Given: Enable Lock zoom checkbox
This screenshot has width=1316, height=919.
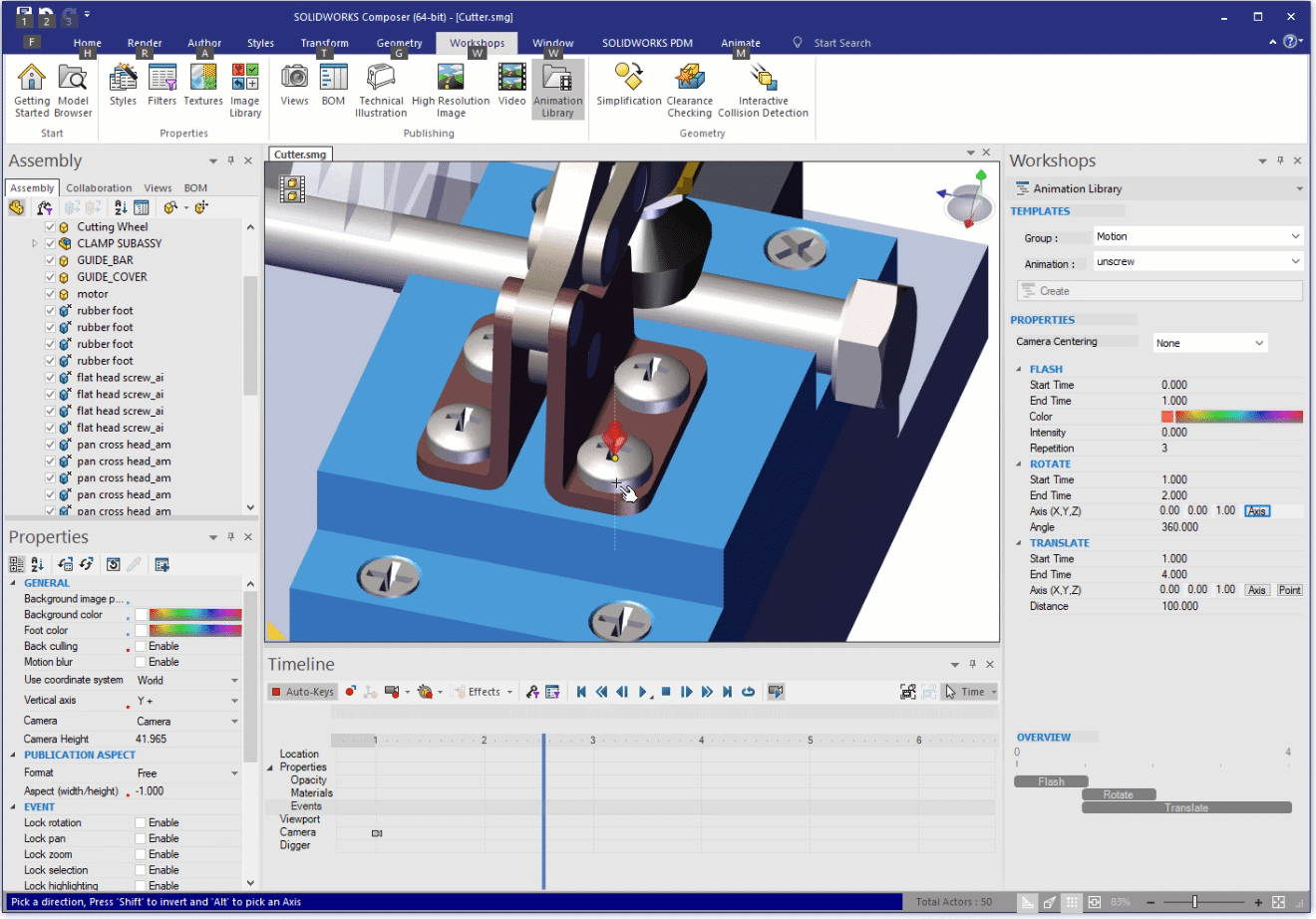Looking at the screenshot, I should coord(141,855).
